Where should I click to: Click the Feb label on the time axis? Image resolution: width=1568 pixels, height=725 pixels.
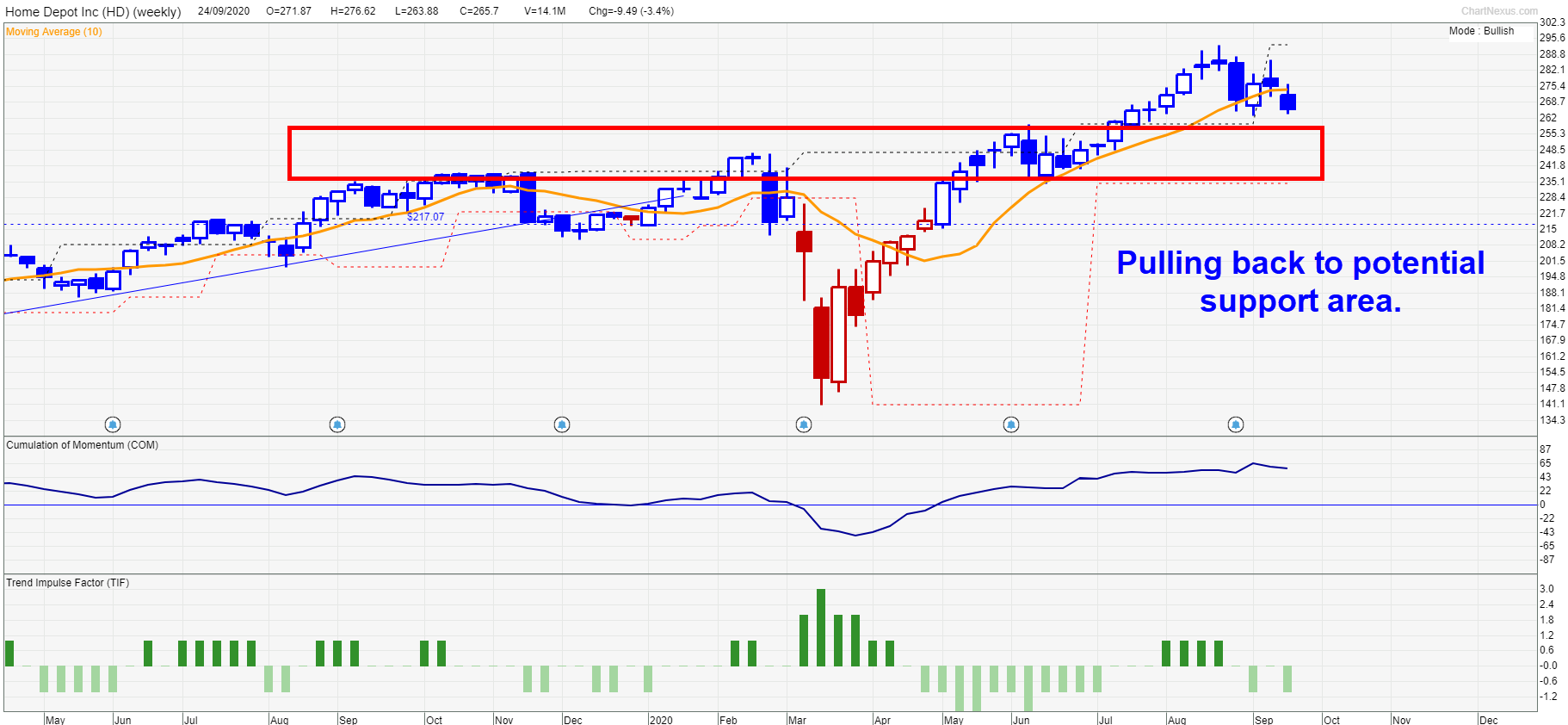[728, 720]
